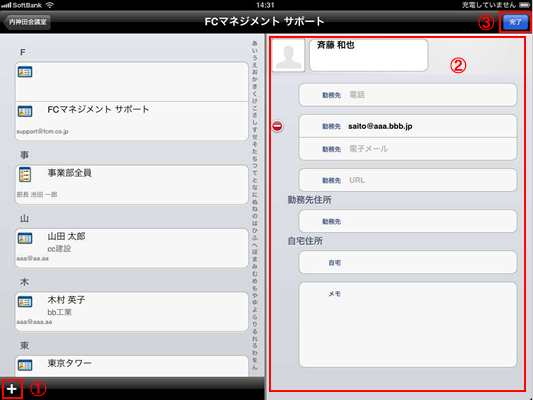The height and width of the screenshot is (400, 533).
Task: Open the 勤務先 label for the phone field
Action: [331, 95]
